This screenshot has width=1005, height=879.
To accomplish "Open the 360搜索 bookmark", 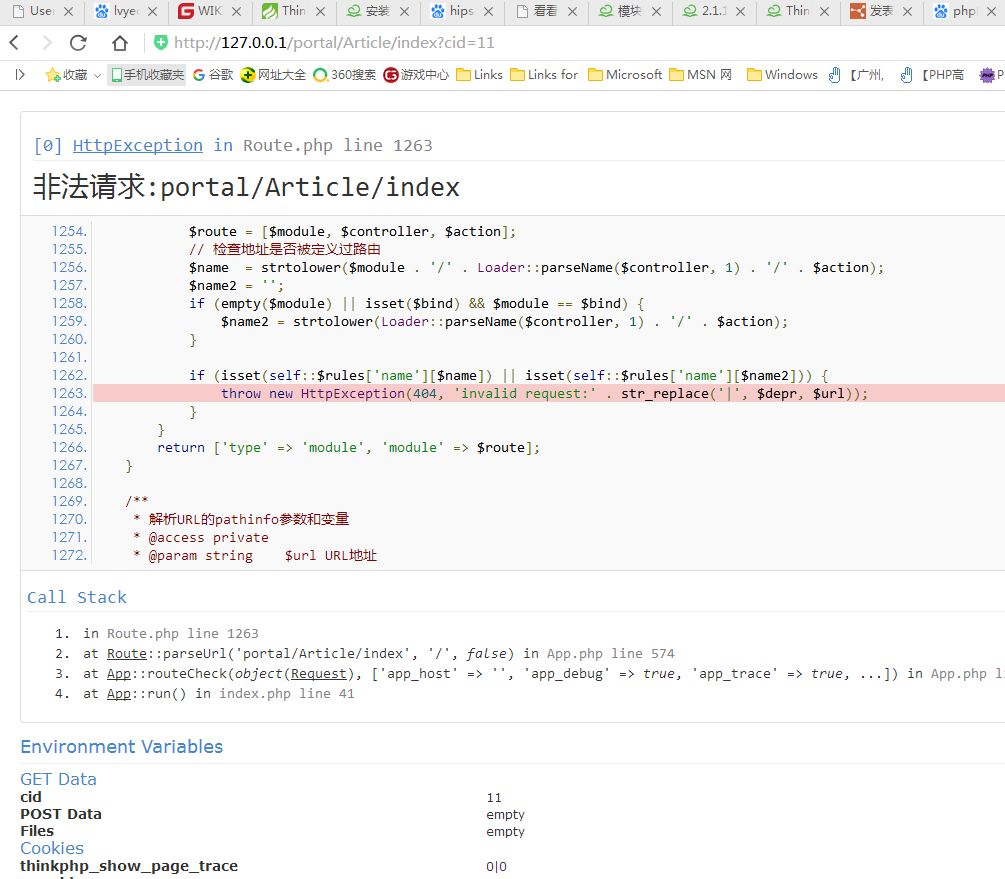I will click(x=345, y=75).
